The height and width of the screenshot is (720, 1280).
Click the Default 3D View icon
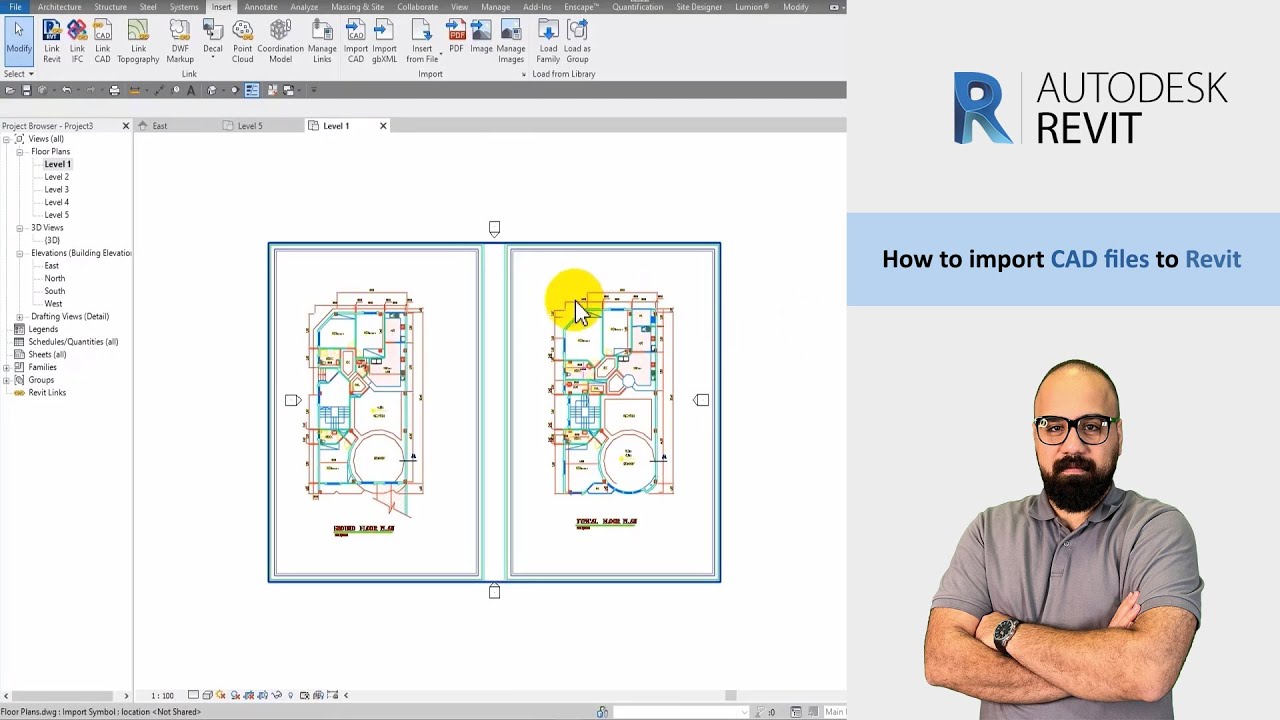(211, 90)
